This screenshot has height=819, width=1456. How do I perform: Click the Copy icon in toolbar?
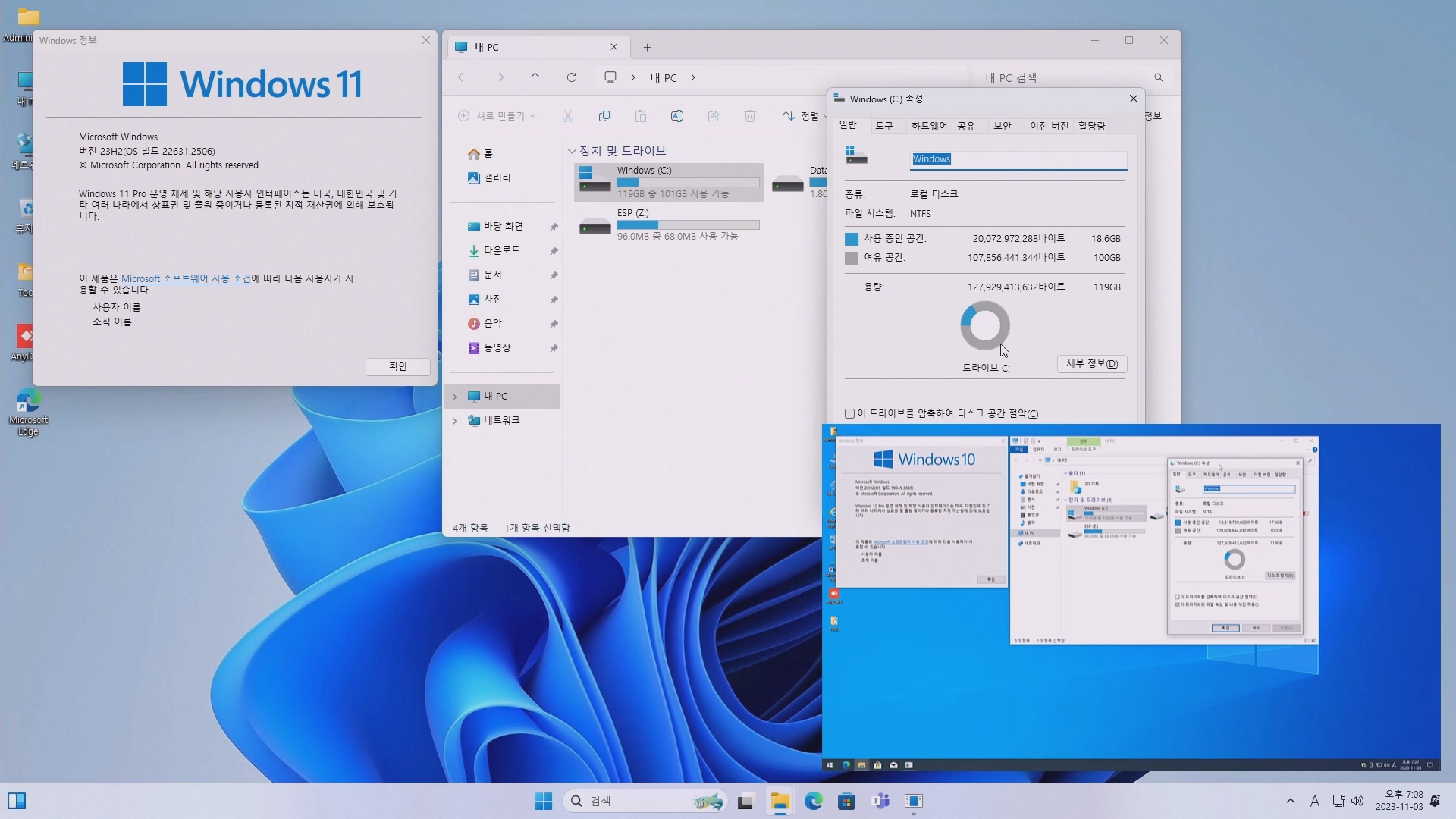[x=604, y=116]
